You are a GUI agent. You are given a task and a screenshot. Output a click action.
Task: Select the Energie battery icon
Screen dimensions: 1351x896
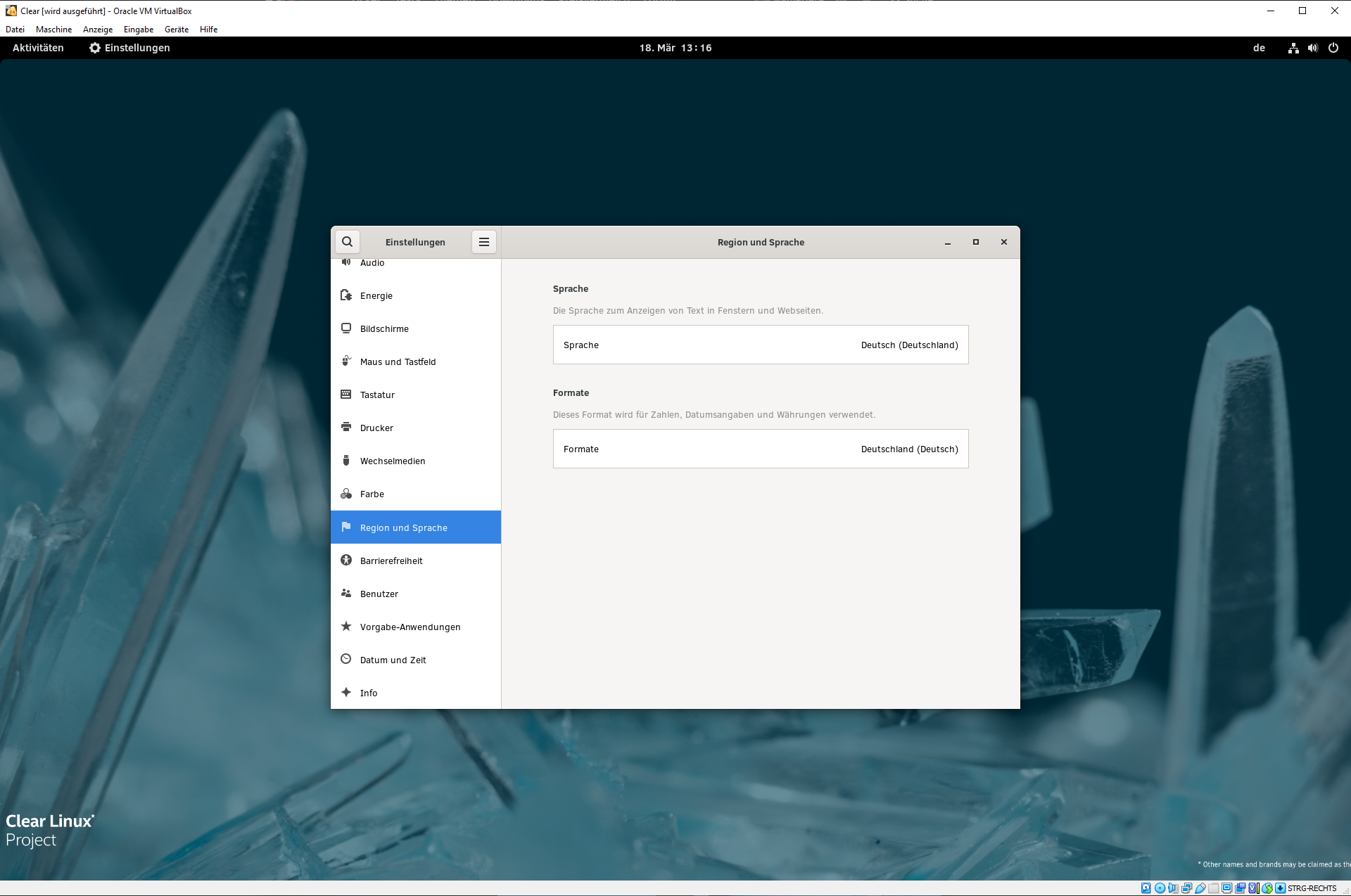point(346,295)
